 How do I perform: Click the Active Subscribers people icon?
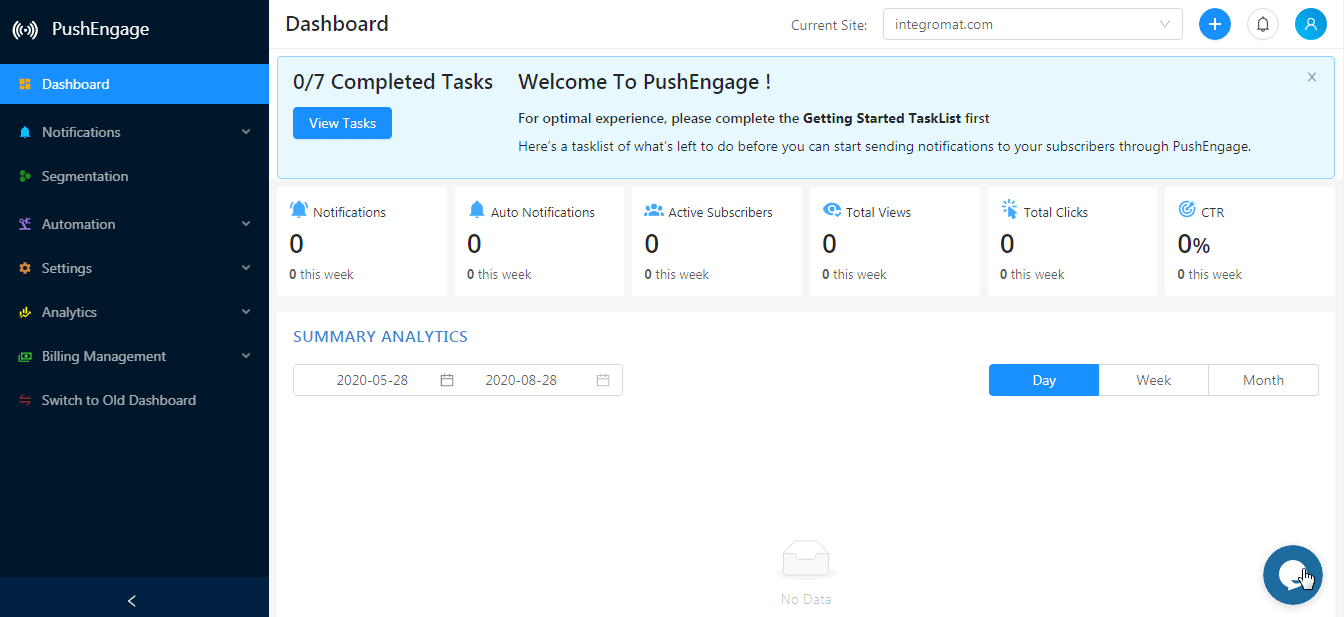click(654, 210)
